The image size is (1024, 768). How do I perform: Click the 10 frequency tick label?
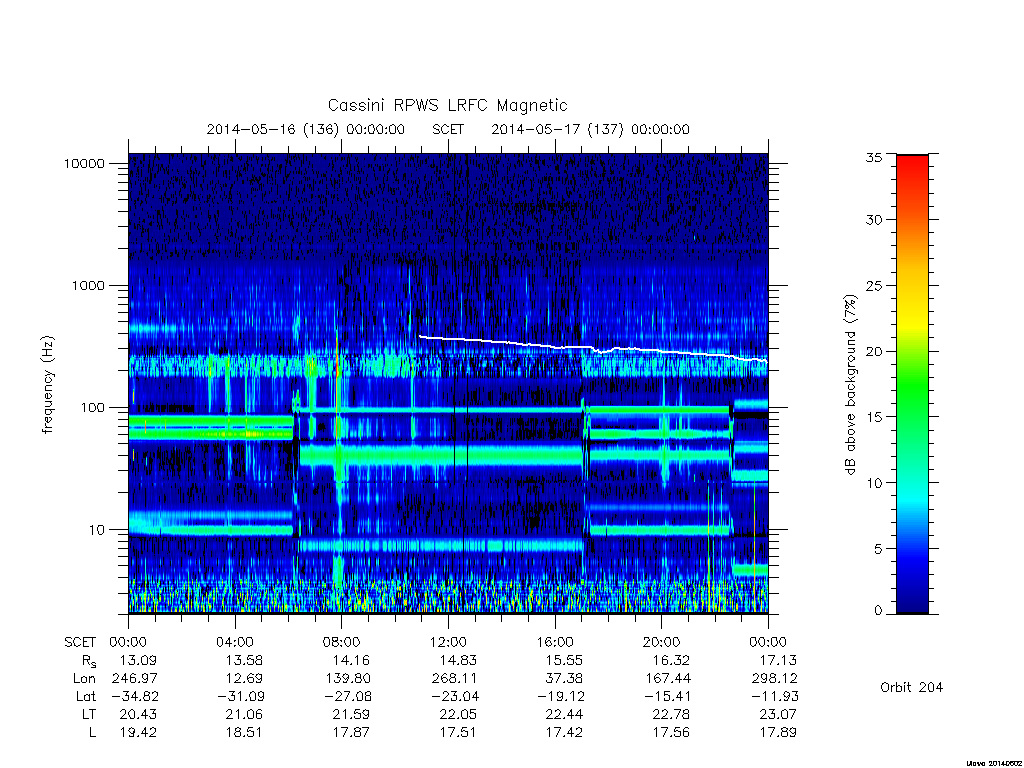click(x=97, y=530)
